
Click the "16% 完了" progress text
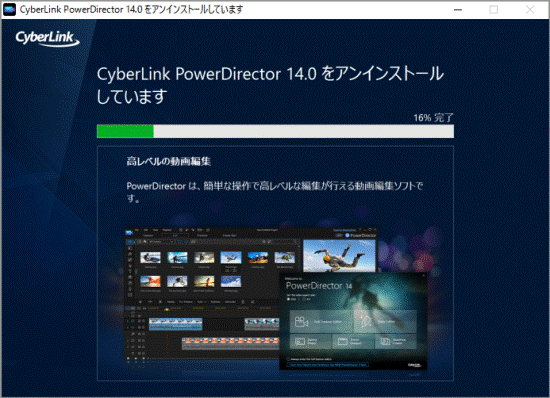click(x=434, y=117)
